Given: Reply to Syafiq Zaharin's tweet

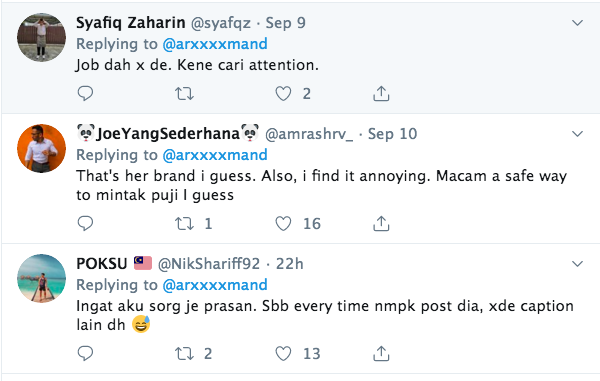Looking at the screenshot, I should point(85,93).
